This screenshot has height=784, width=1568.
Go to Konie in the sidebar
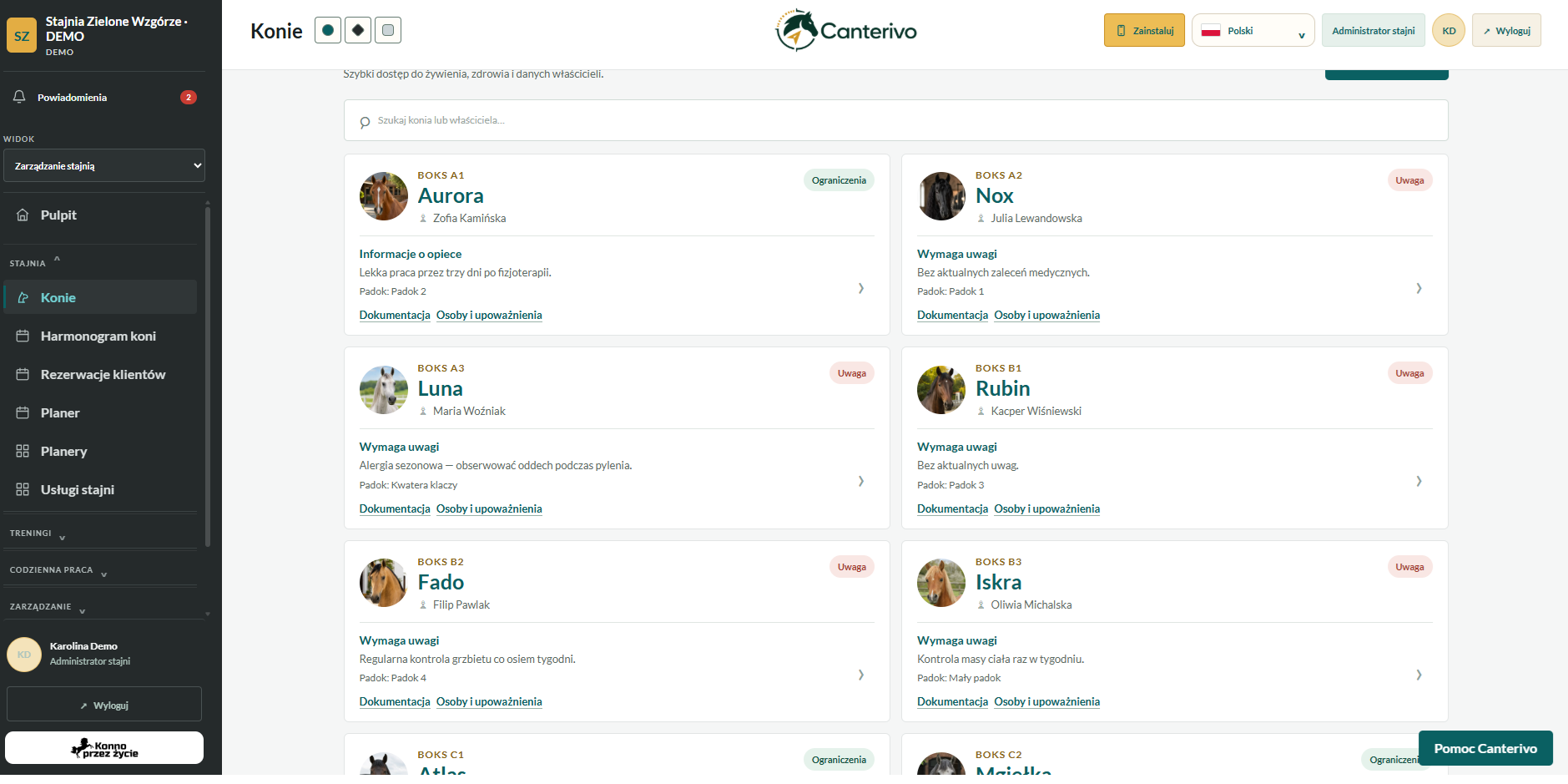click(101, 297)
